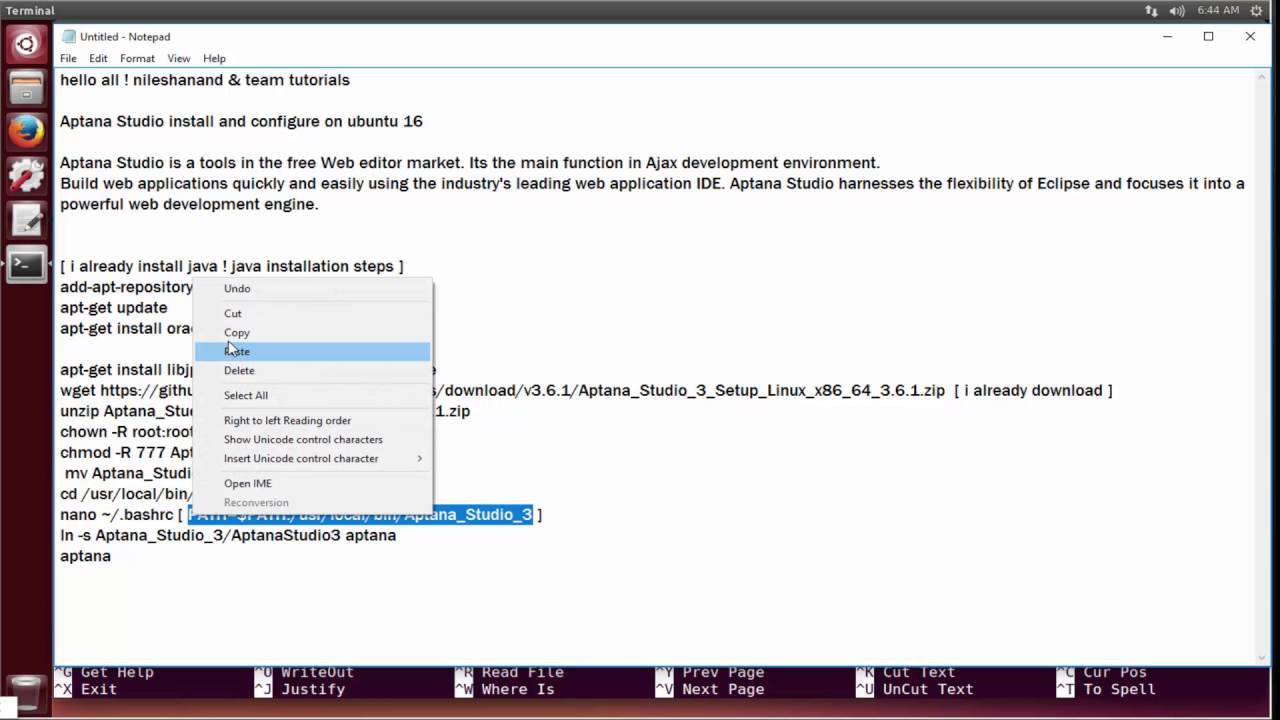
Task: Click the 'Cur Pos' nano shortcut label
Action: [x=1115, y=672]
